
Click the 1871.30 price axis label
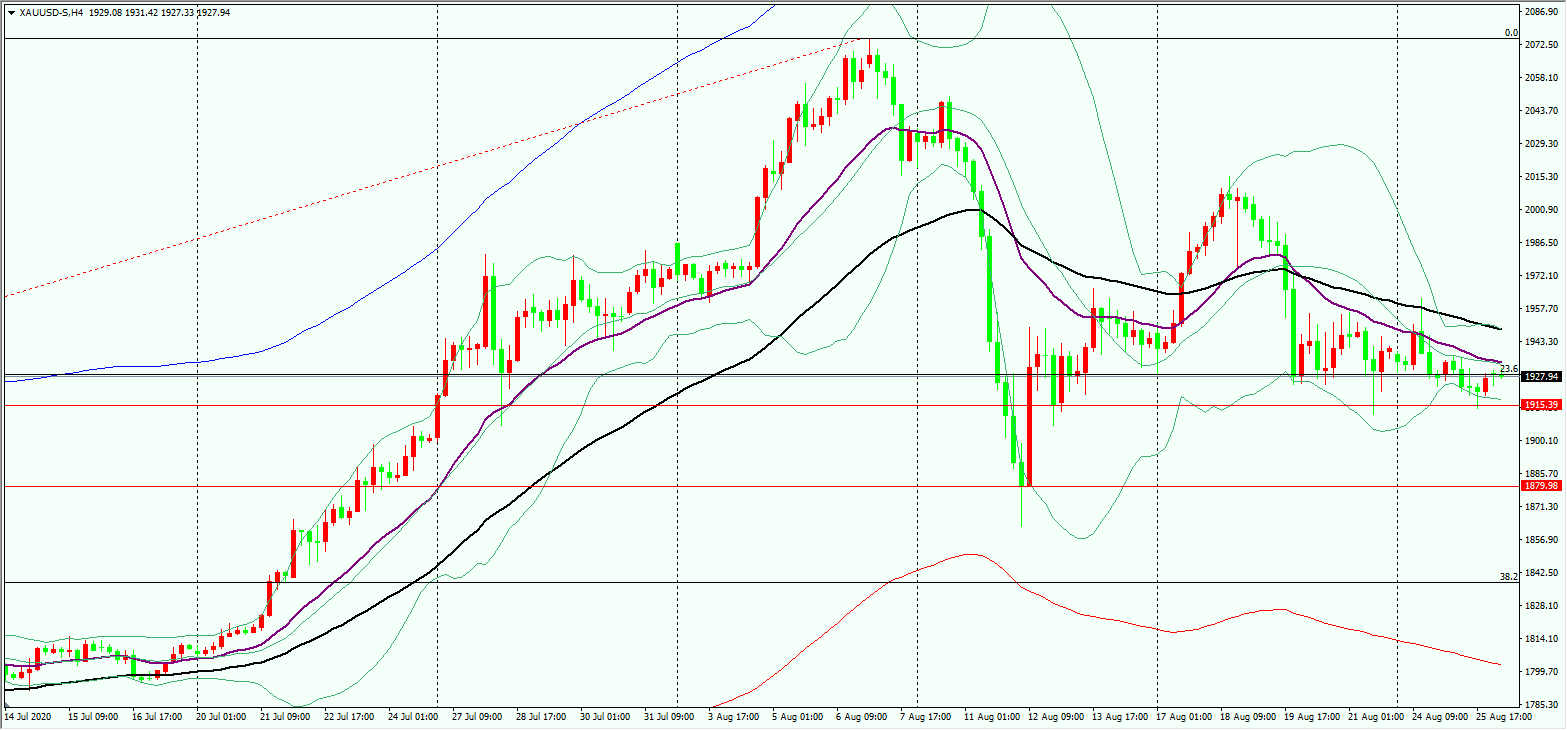click(x=1542, y=507)
